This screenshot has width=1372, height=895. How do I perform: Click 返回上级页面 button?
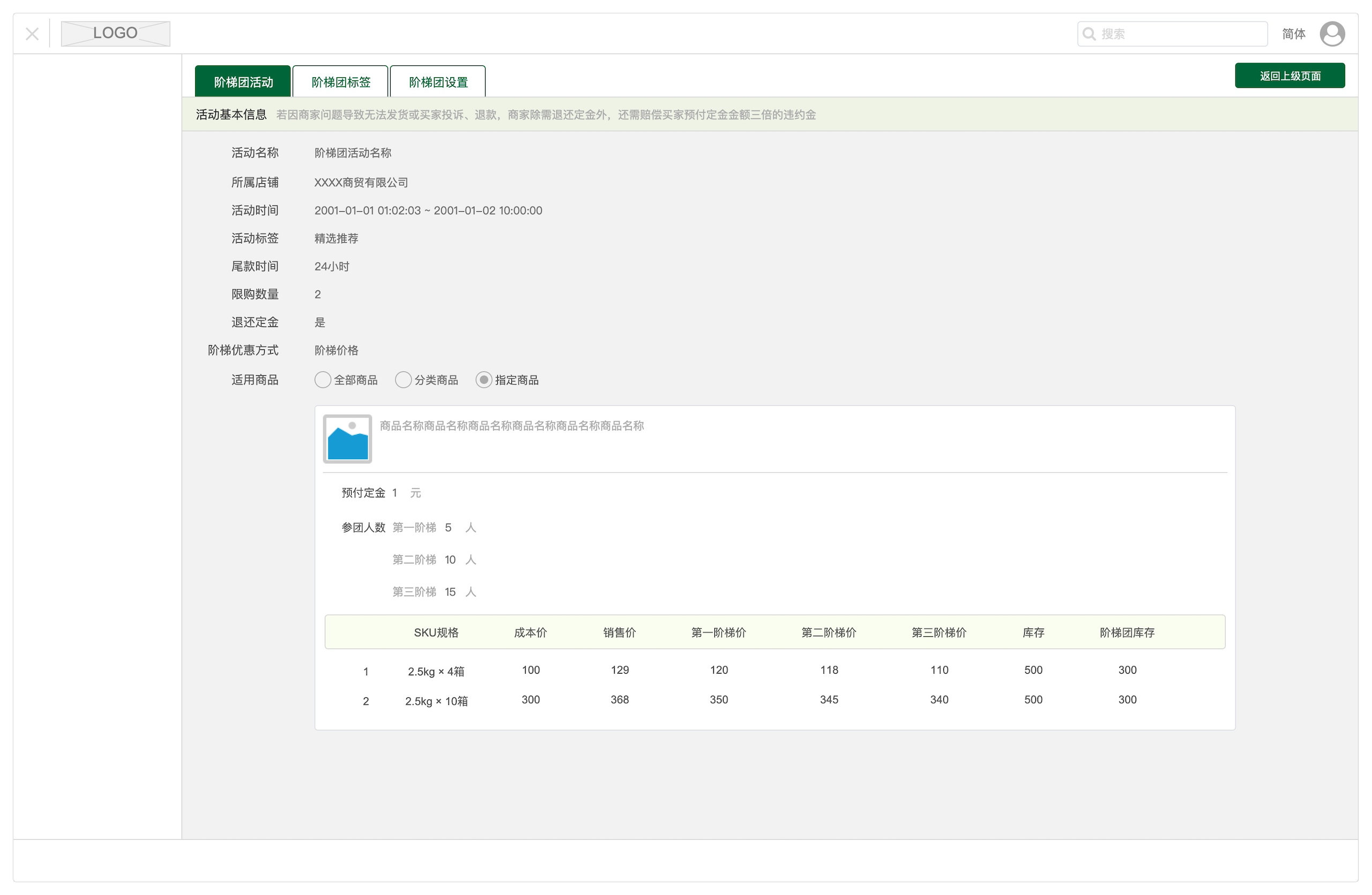coord(1289,76)
